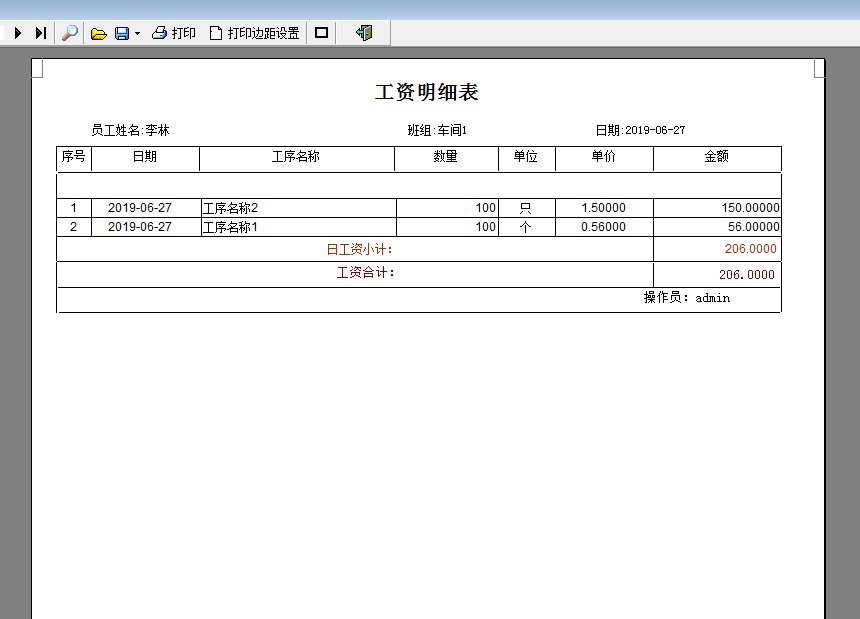Click the unit cell 个

525,227
